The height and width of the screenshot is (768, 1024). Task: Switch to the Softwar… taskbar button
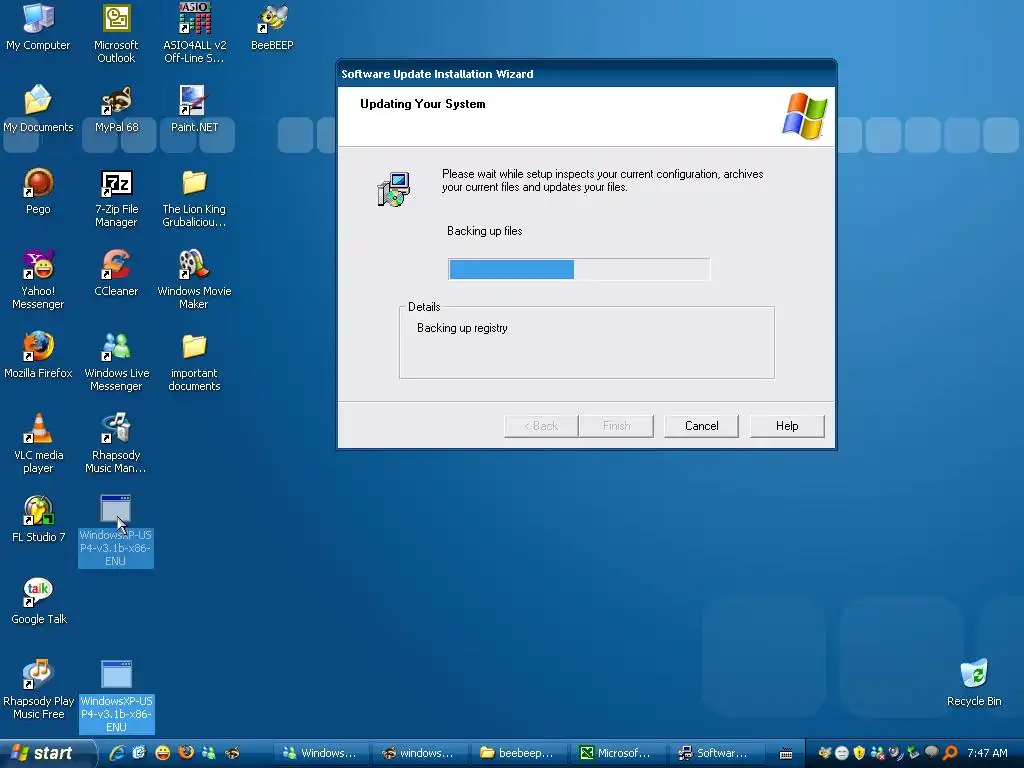coord(716,753)
